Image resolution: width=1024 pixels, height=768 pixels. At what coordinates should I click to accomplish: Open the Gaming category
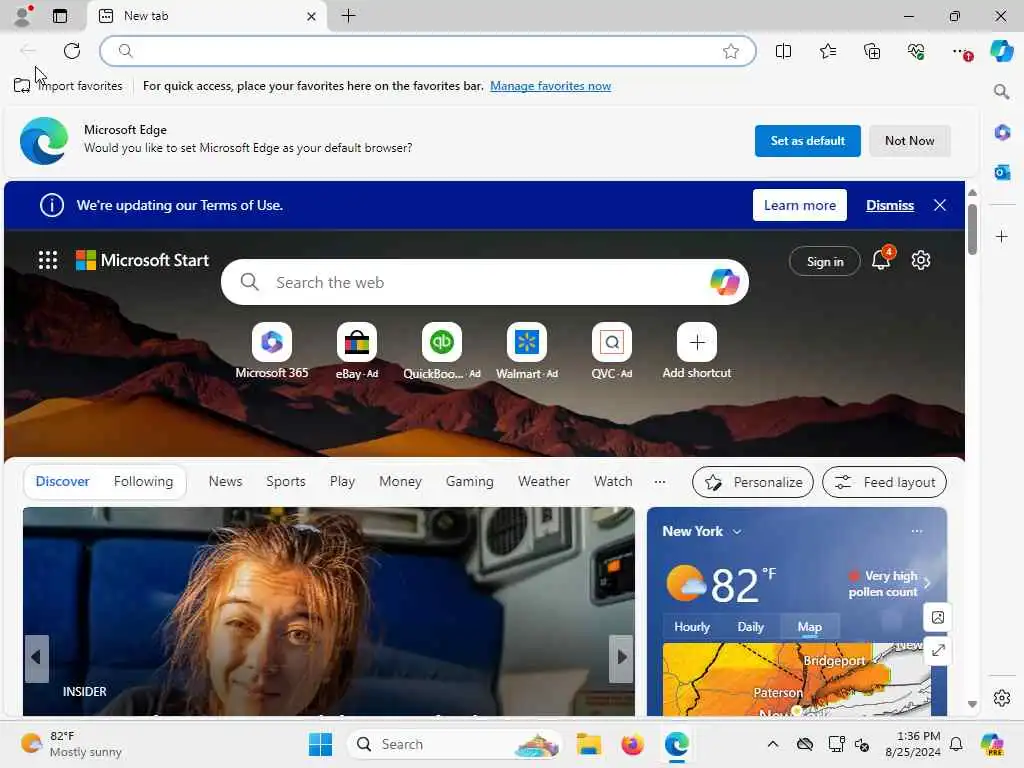pos(470,481)
